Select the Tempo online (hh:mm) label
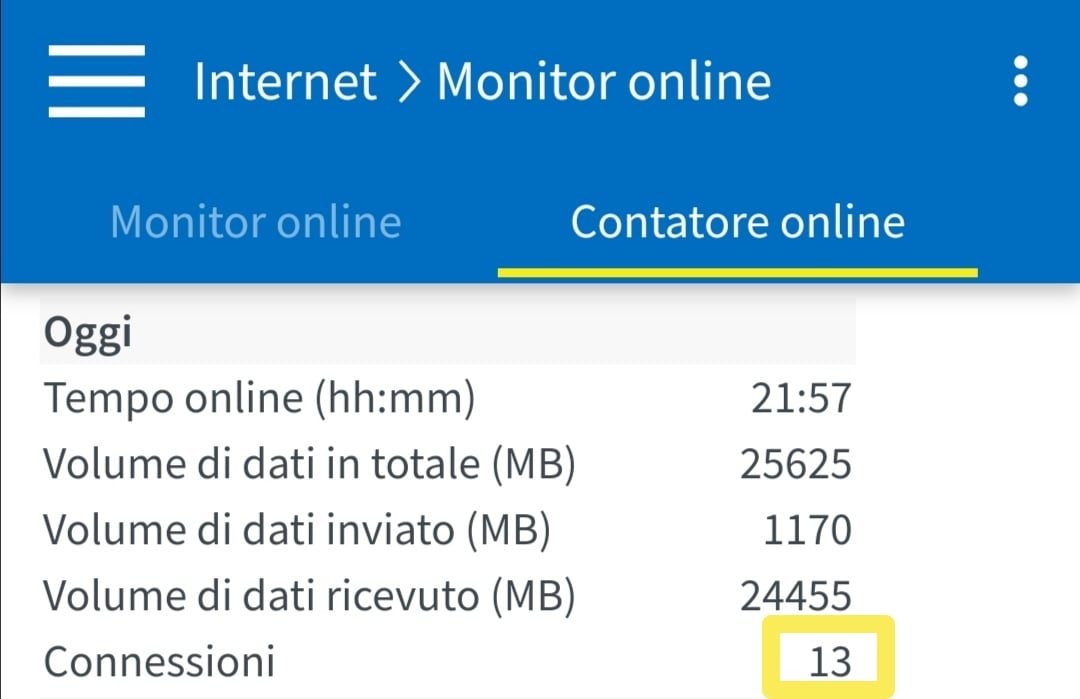The height and width of the screenshot is (699, 1080). pyautogui.click(x=259, y=399)
